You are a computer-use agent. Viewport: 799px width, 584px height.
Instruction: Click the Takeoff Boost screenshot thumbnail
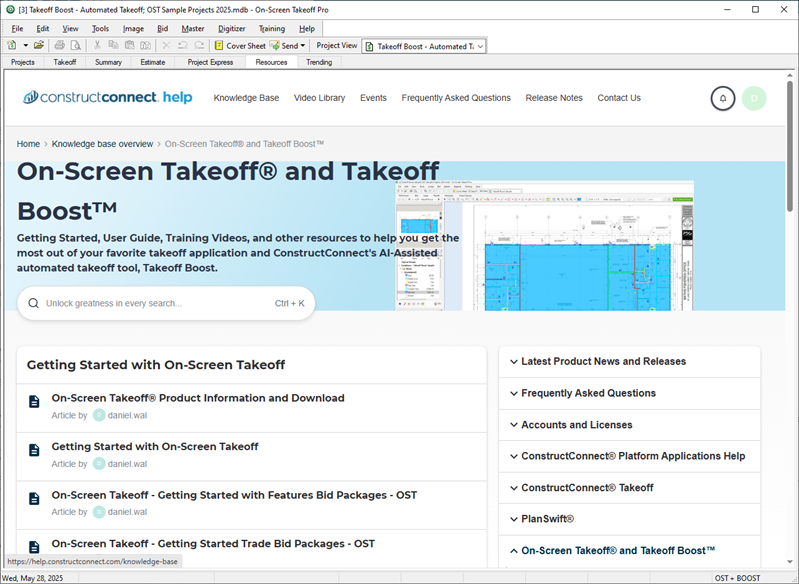point(544,245)
